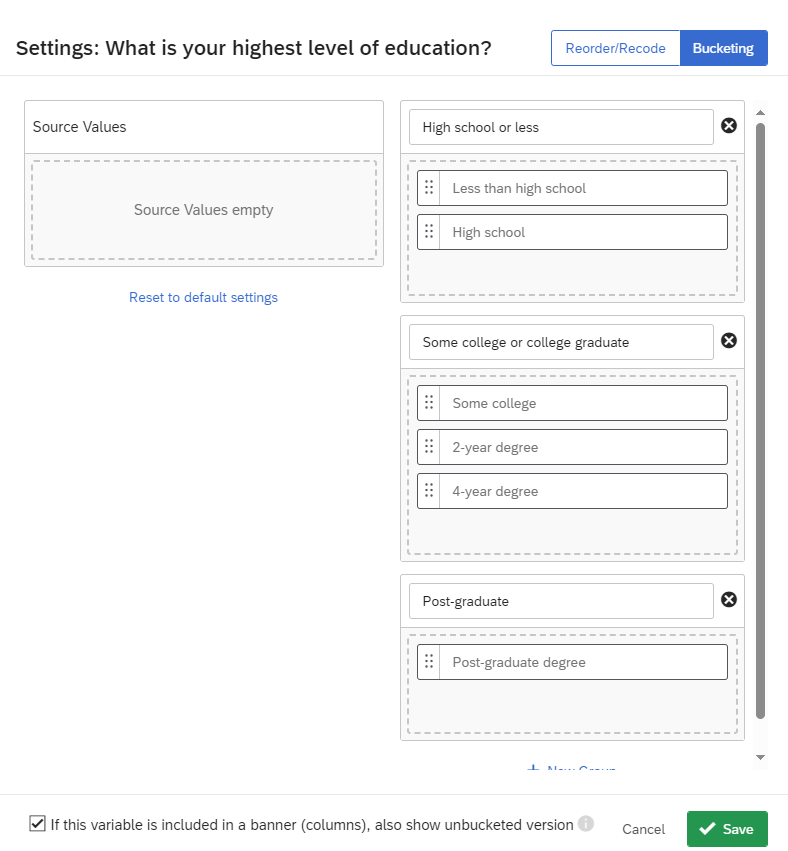The image size is (788, 851).
Task: Remove the High school or less group
Action: (729, 126)
